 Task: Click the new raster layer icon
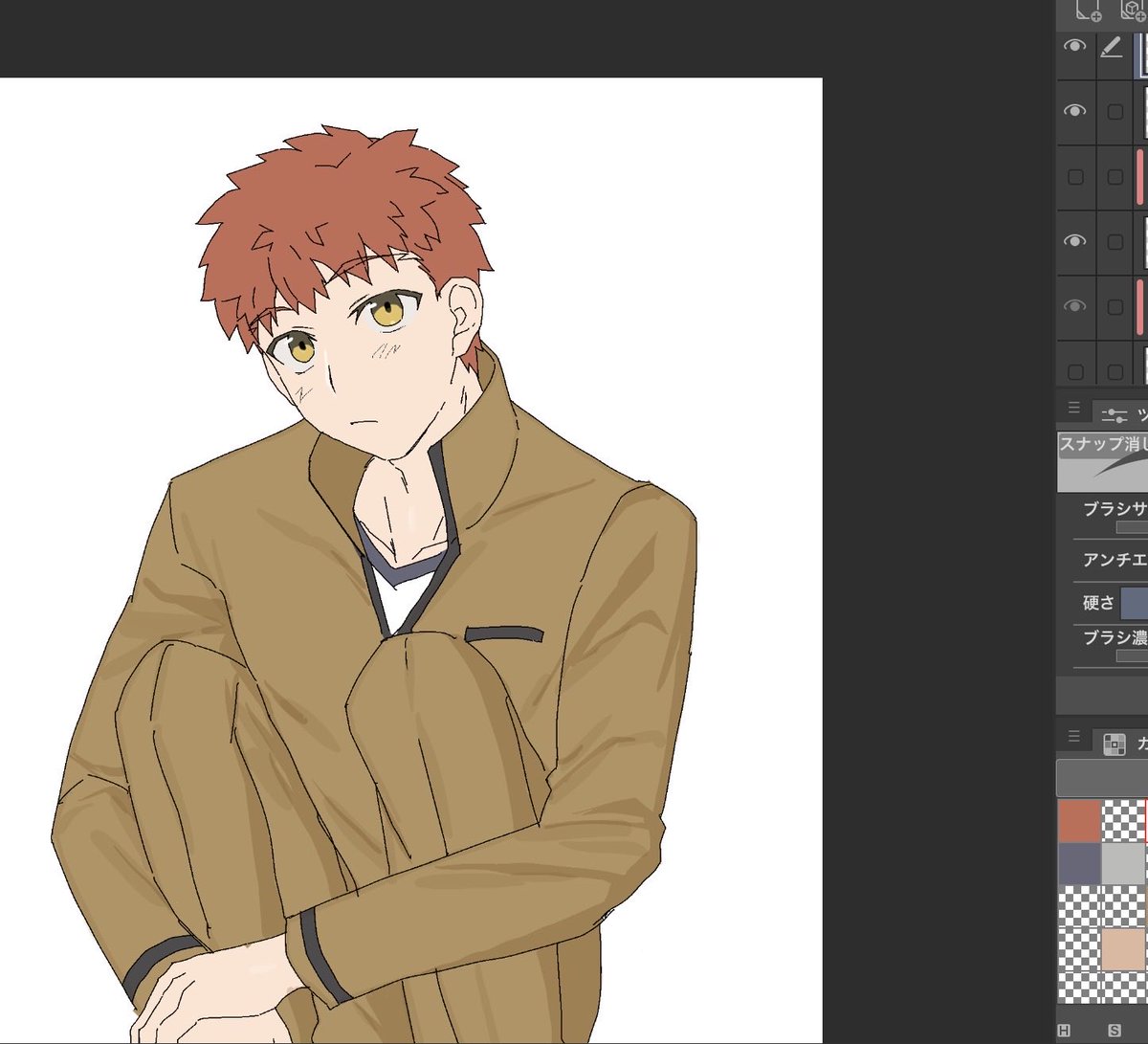(1088, 11)
